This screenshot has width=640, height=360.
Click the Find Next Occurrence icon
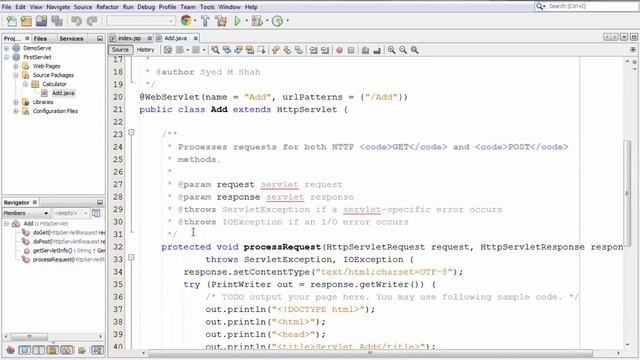coord(238,50)
